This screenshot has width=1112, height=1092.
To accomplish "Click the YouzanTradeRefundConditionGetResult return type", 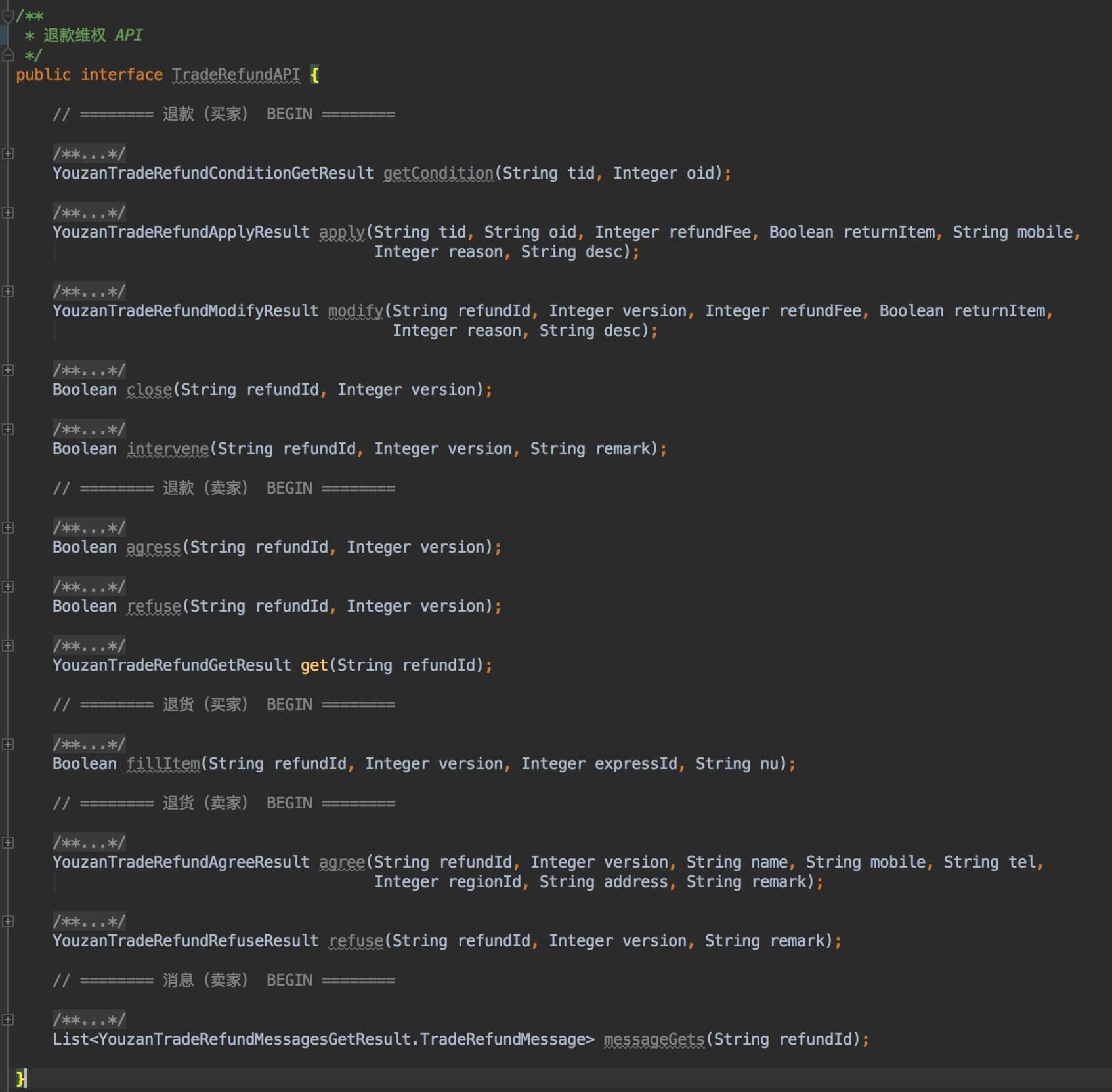I will pos(213,173).
